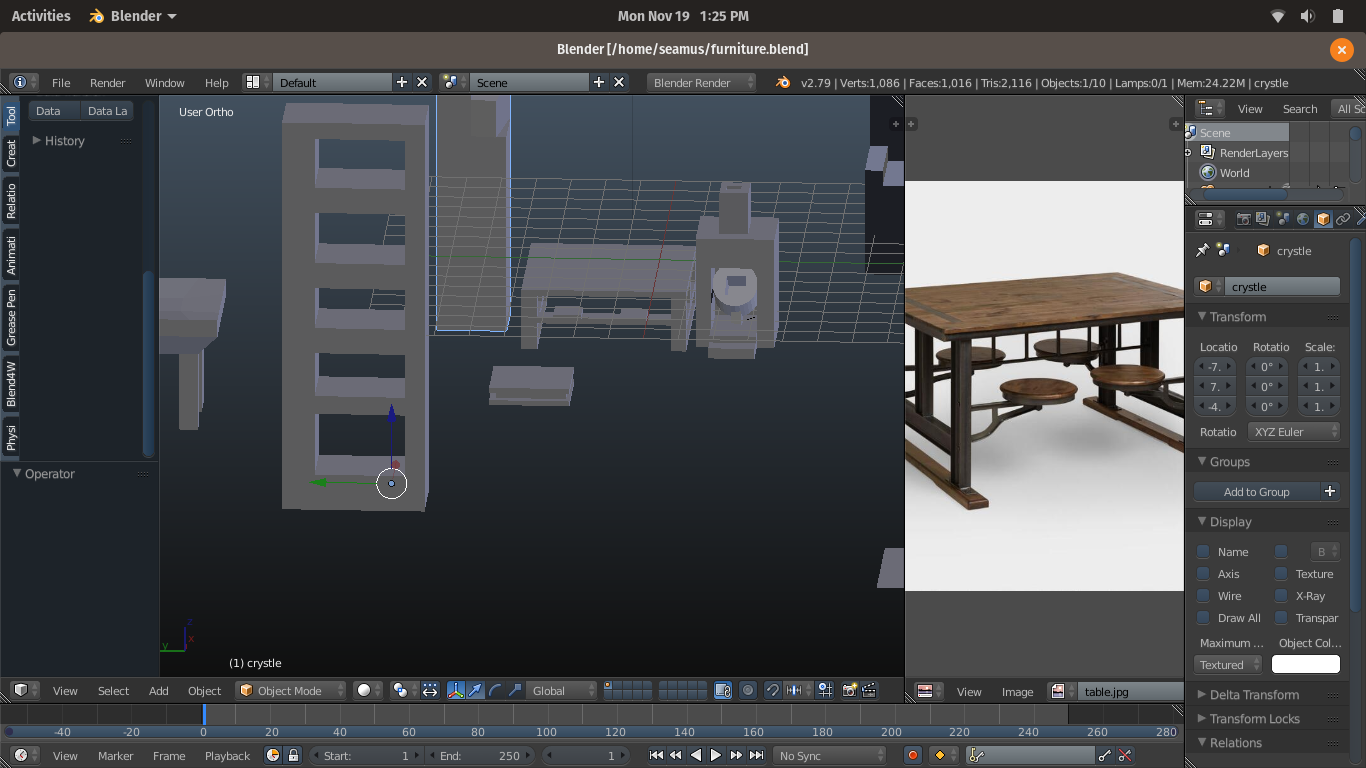The height and width of the screenshot is (768, 1366).
Task: Open the Render properties camera tab
Action: 1243,219
